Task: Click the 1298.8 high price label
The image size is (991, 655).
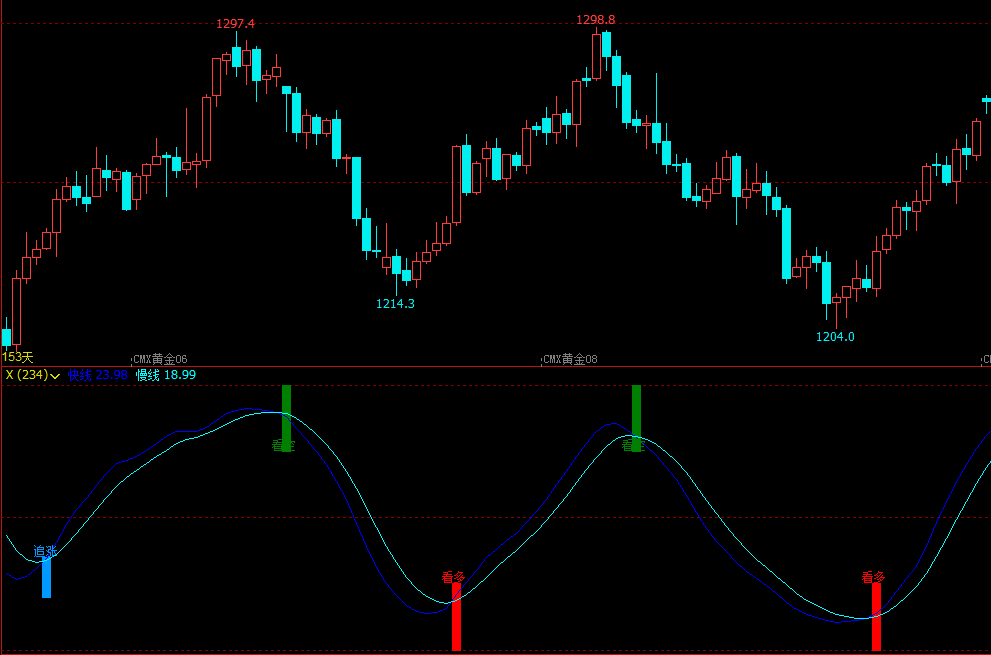Action: click(x=595, y=20)
